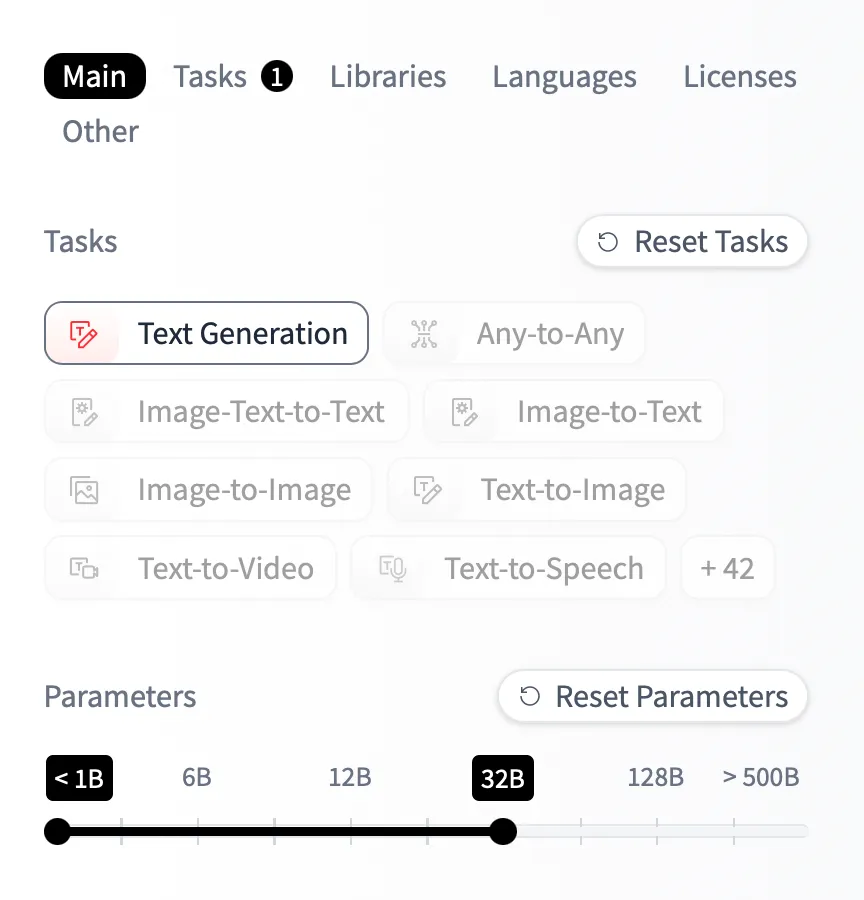Click the Image-Text-to-Text task icon
The width and height of the screenshot is (864, 900).
coord(83,412)
